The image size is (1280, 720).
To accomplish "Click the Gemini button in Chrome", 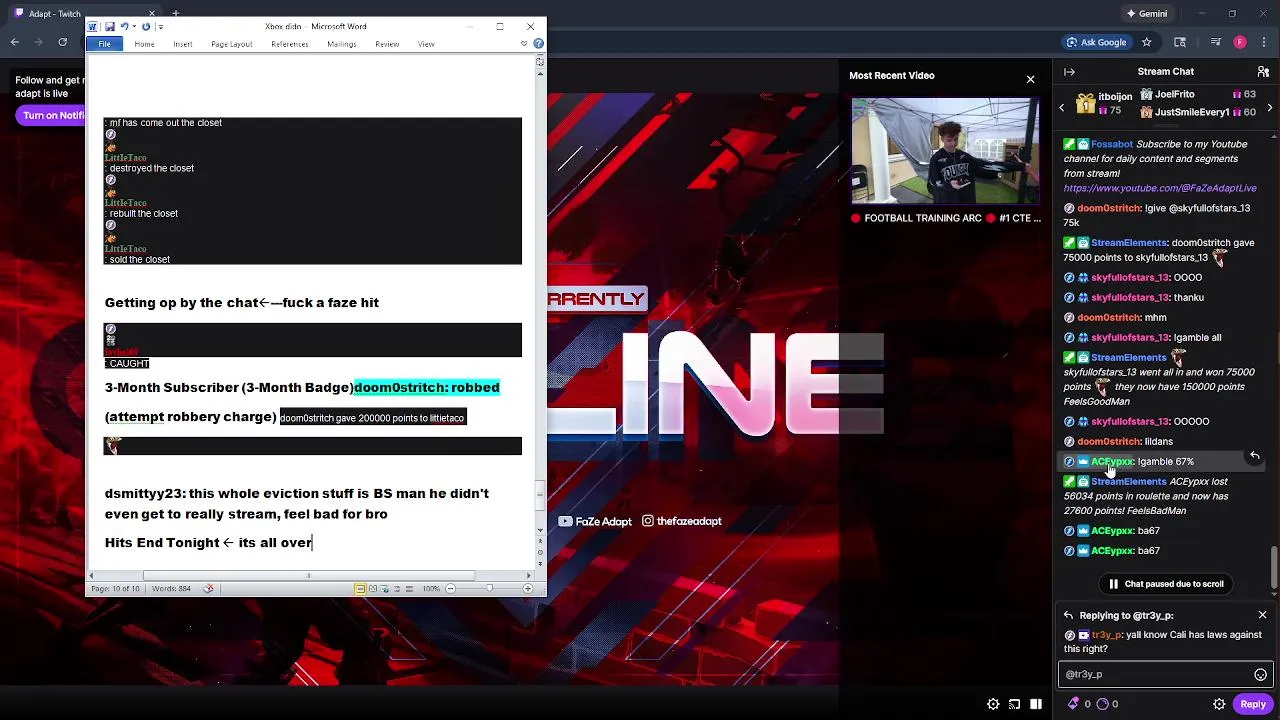I will click(1146, 14).
